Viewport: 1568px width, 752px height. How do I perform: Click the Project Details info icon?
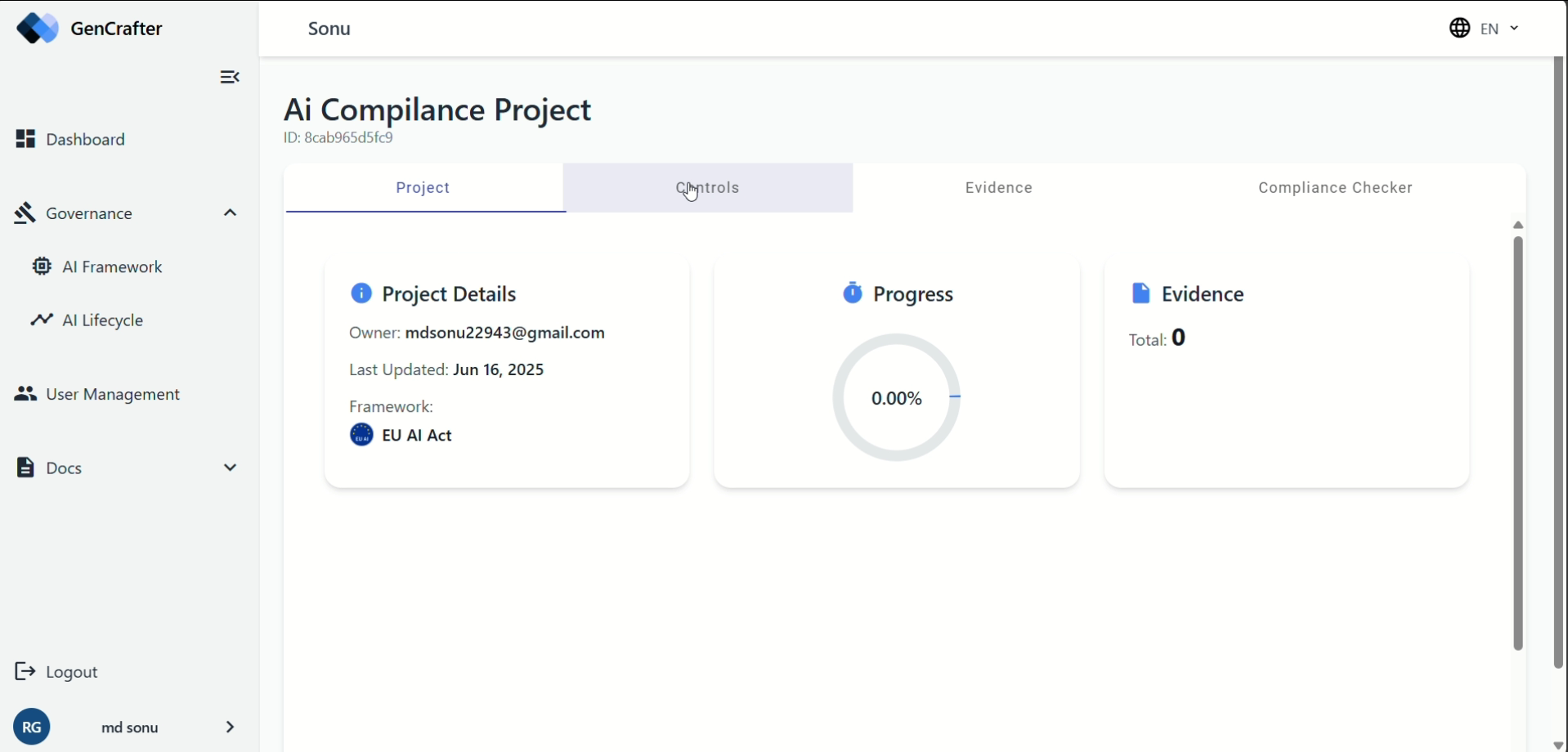pyautogui.click(x=361, y=293)
